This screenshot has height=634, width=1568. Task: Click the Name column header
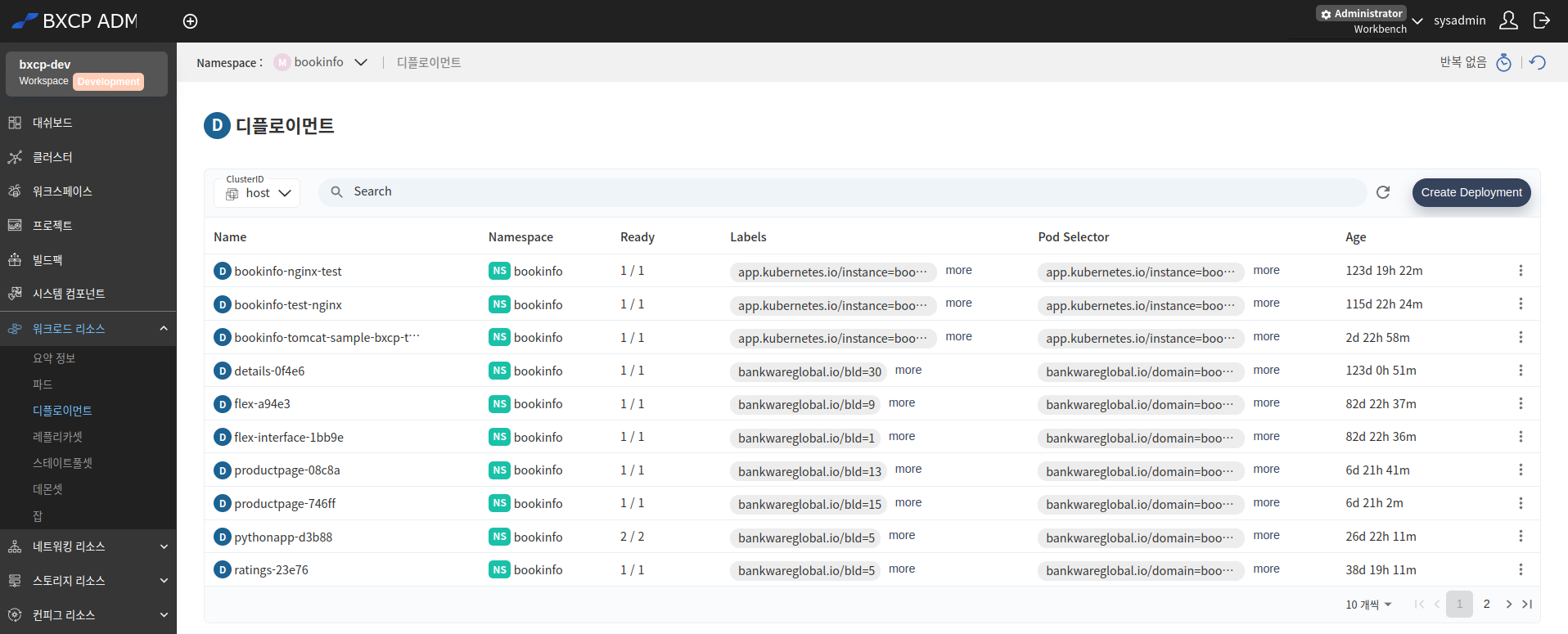tap(230, 237)
